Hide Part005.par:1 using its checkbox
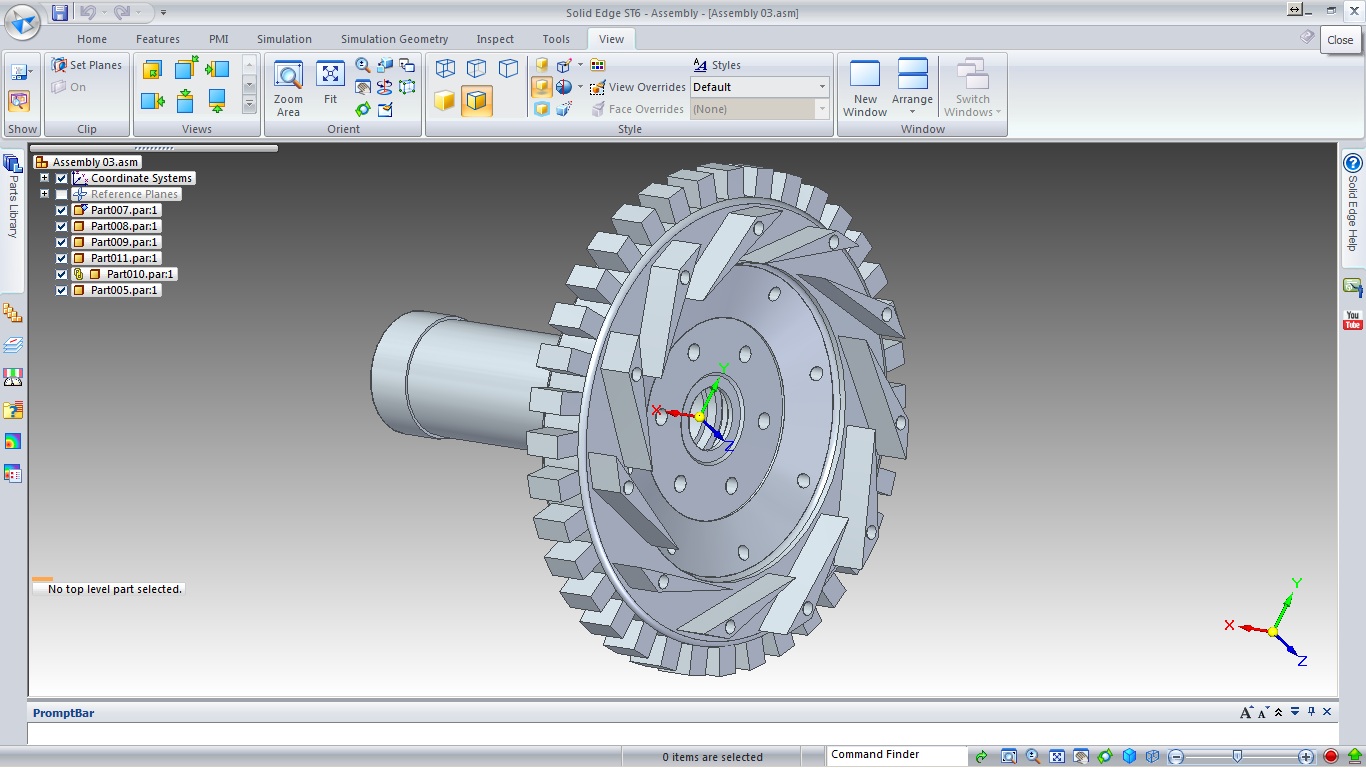Image resolution: width=1366 pixels, height=768 pixels. click(62, 290)
